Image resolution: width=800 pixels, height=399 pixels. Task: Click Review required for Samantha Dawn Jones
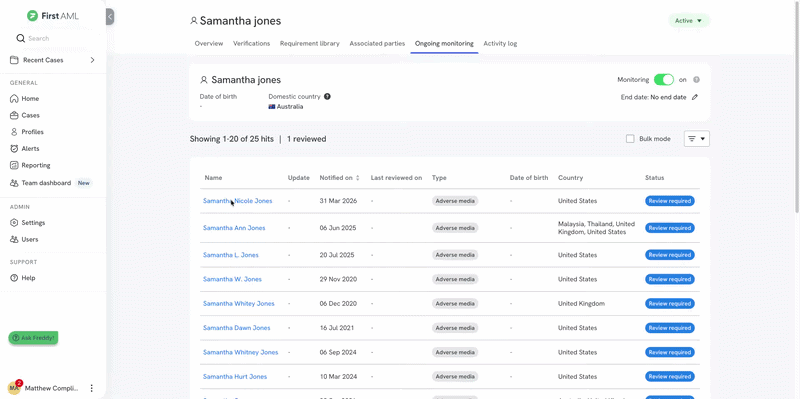click(669, 328)
